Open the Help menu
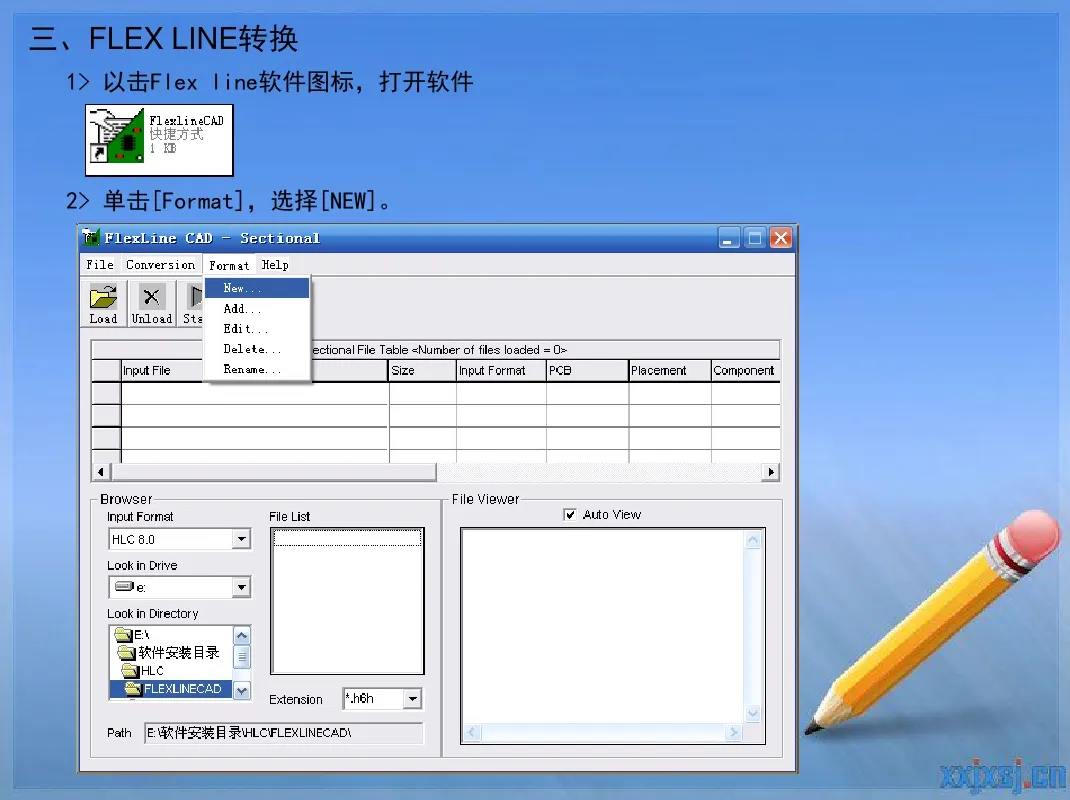This screenshot has width=1070, height=800. pos(275,265)
